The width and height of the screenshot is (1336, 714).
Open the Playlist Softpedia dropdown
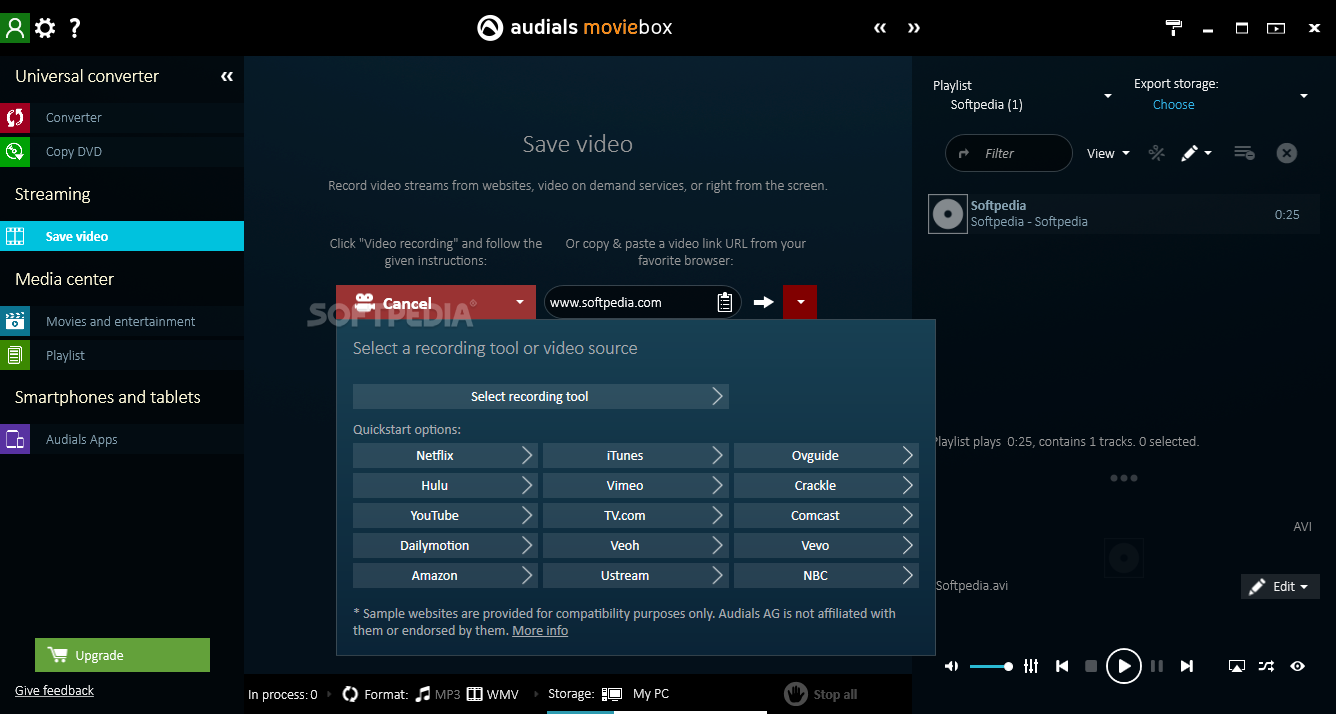click(x=1107, y=96)
